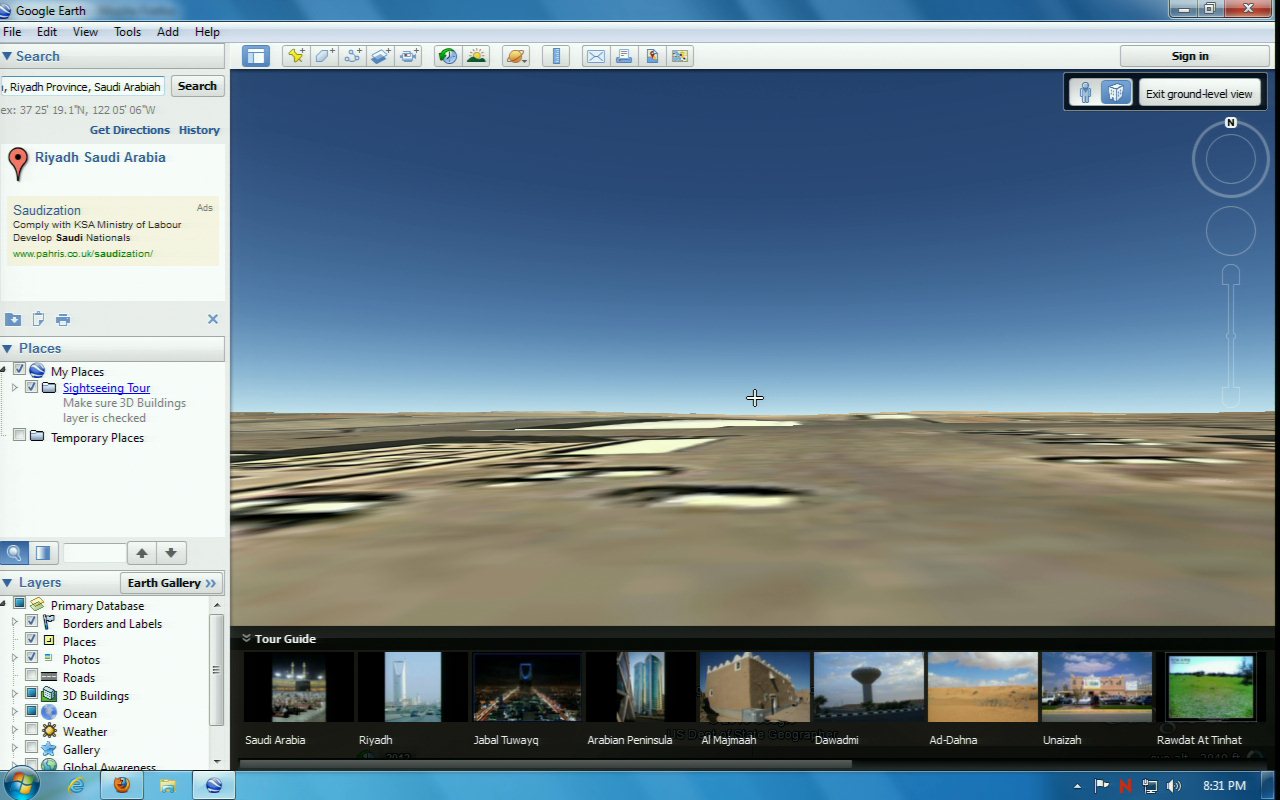Click the Add Polygon toolbar icon
The width and height of the screenshot is (1280, 800).
pos(324,56)
